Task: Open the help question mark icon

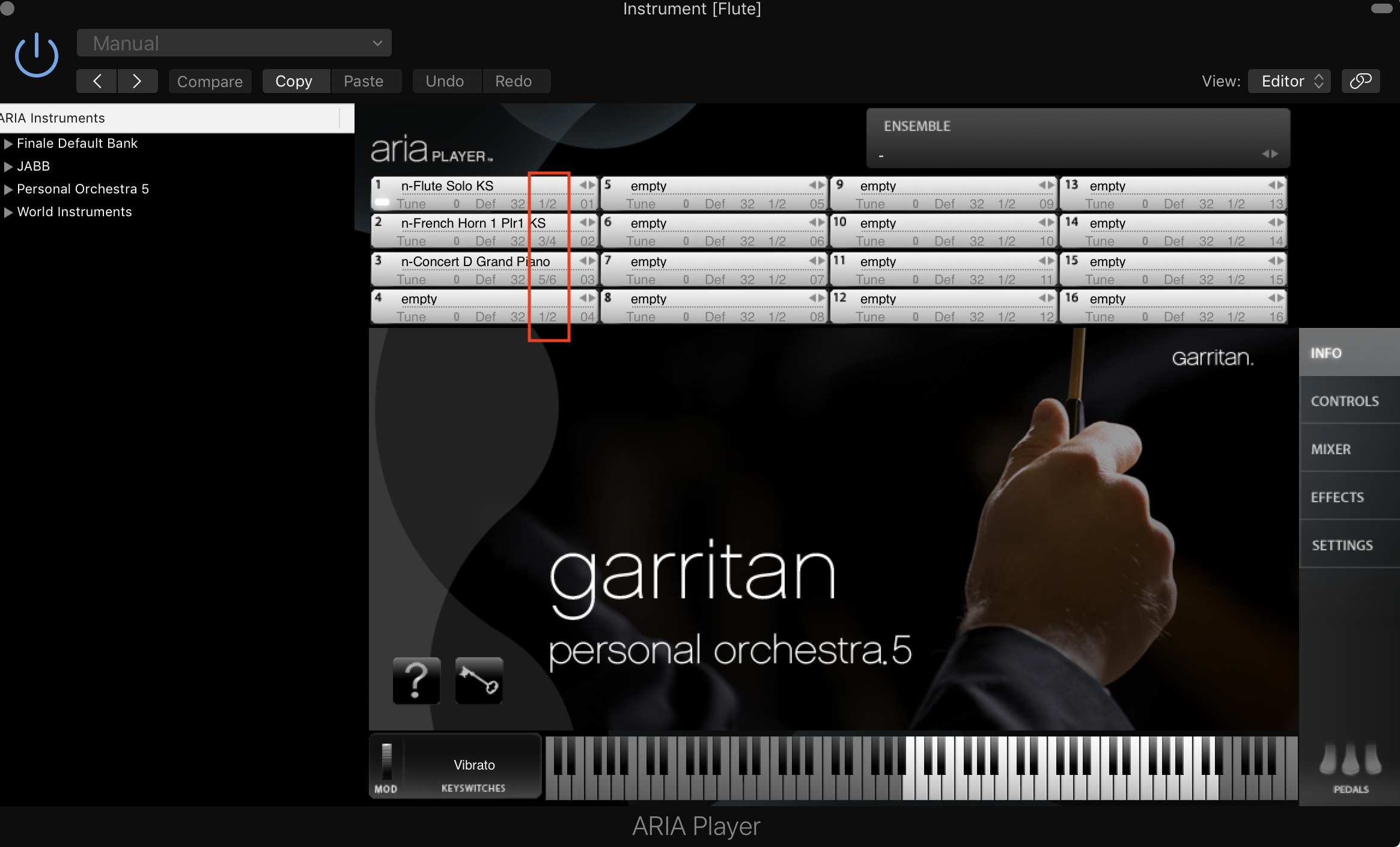Action: click(x=416, y=681)
